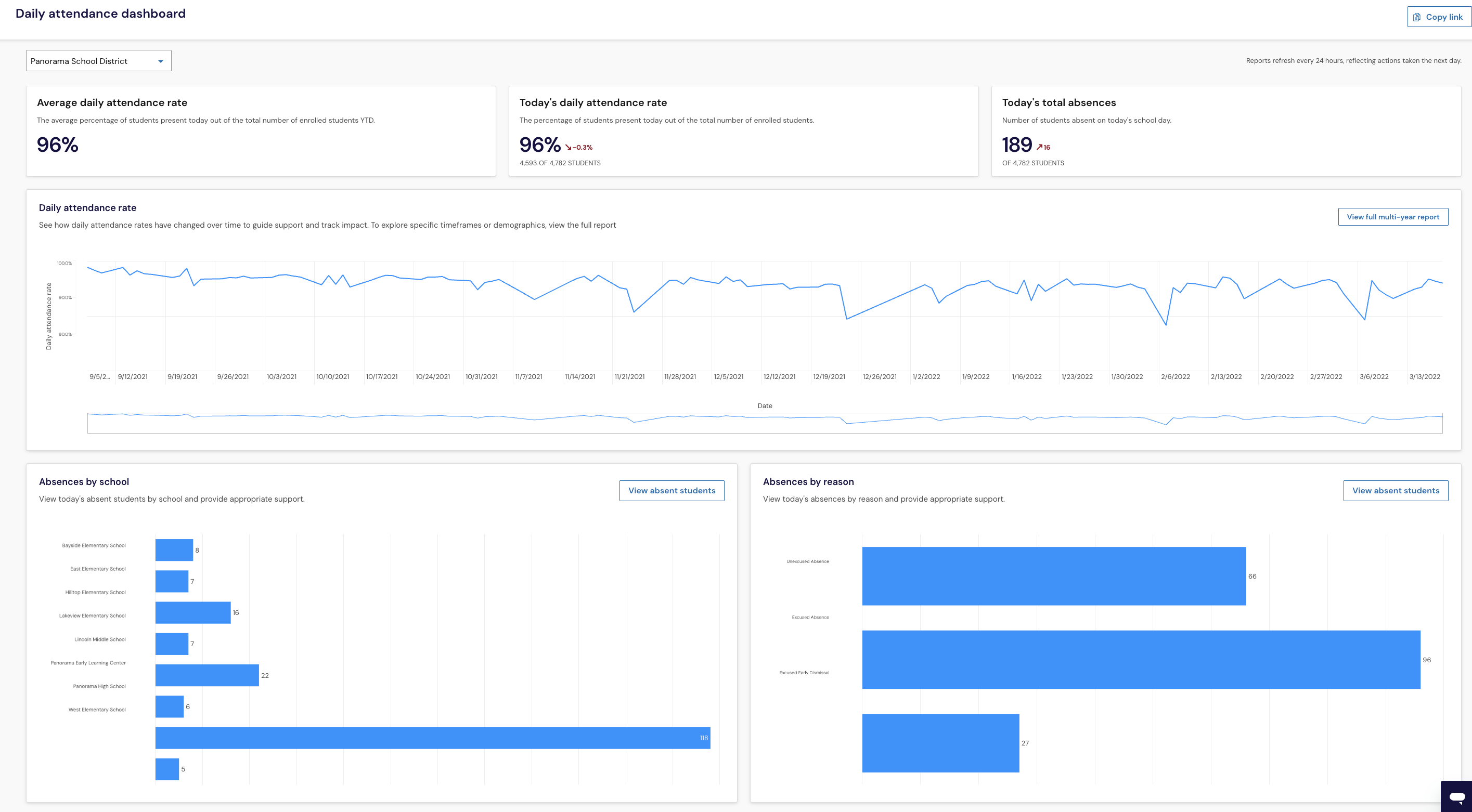Click View absent students under Absences by reason
The height and width of the screenshot is (812, 1472).
point(1396,491)
